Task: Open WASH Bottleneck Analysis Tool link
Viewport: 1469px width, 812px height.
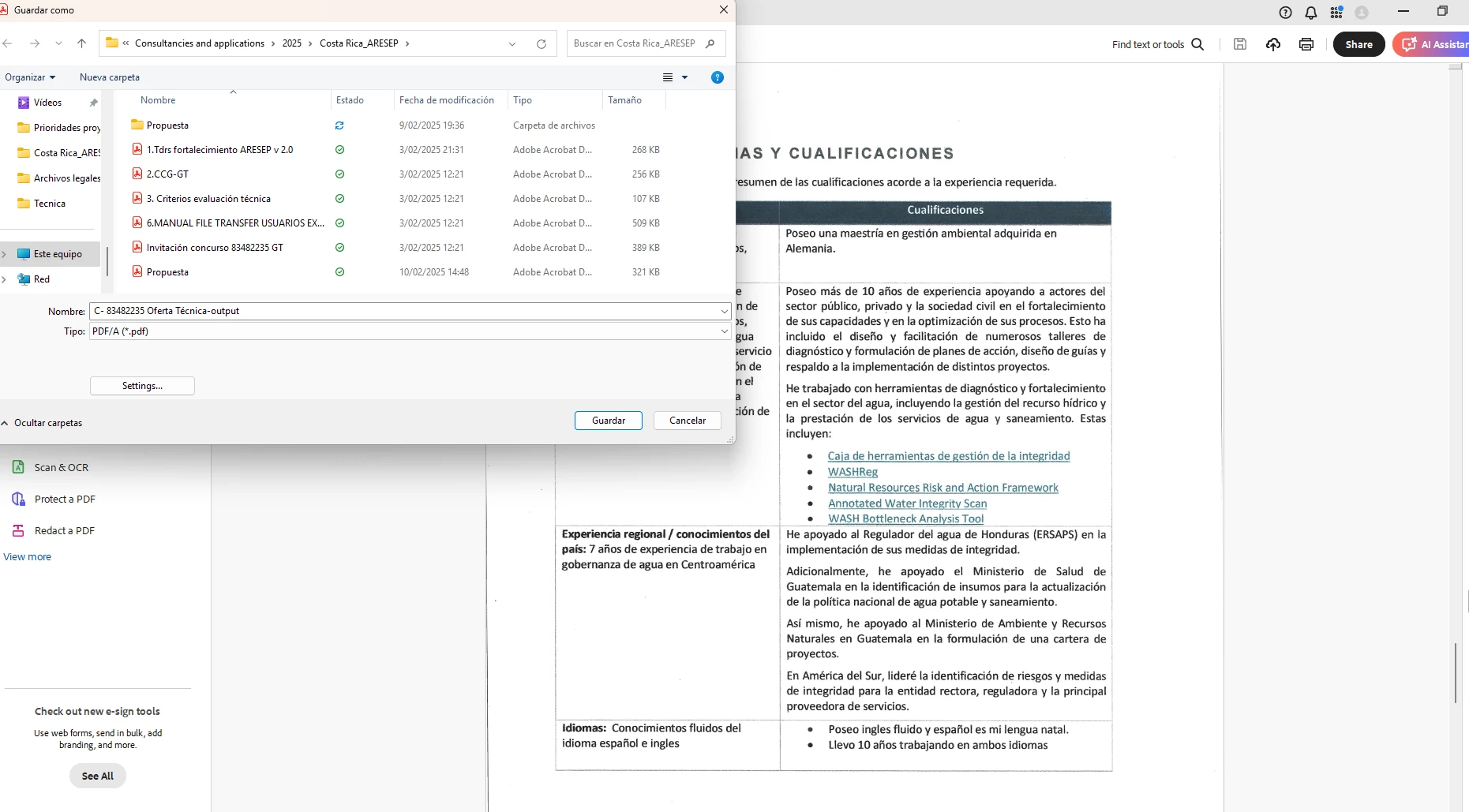Action: [x=905, y=518]
